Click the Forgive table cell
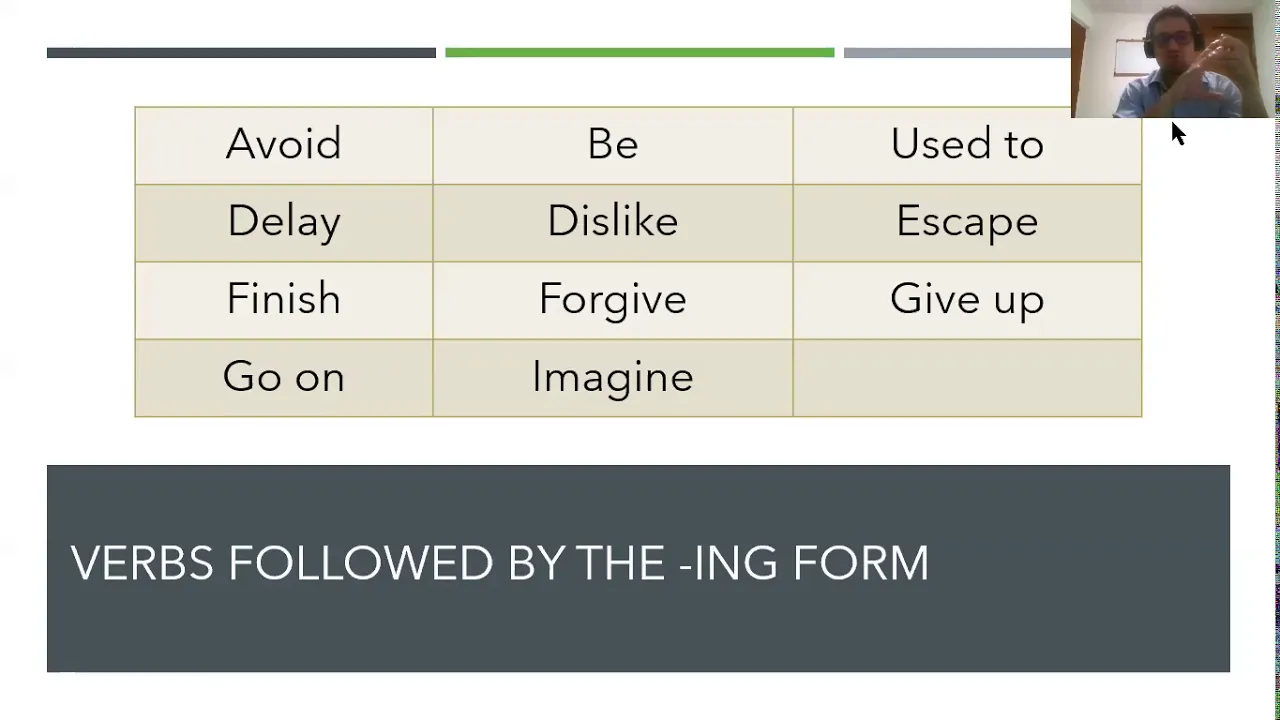Viewport: 1280px width, 720px height. pyautogui.click(x=613, y=300)
